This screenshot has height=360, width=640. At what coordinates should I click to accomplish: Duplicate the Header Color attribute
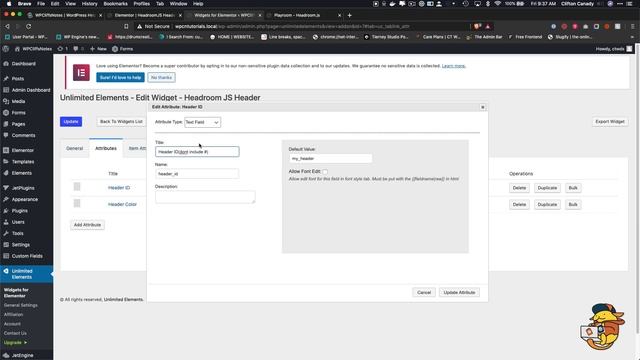[547, 204]
